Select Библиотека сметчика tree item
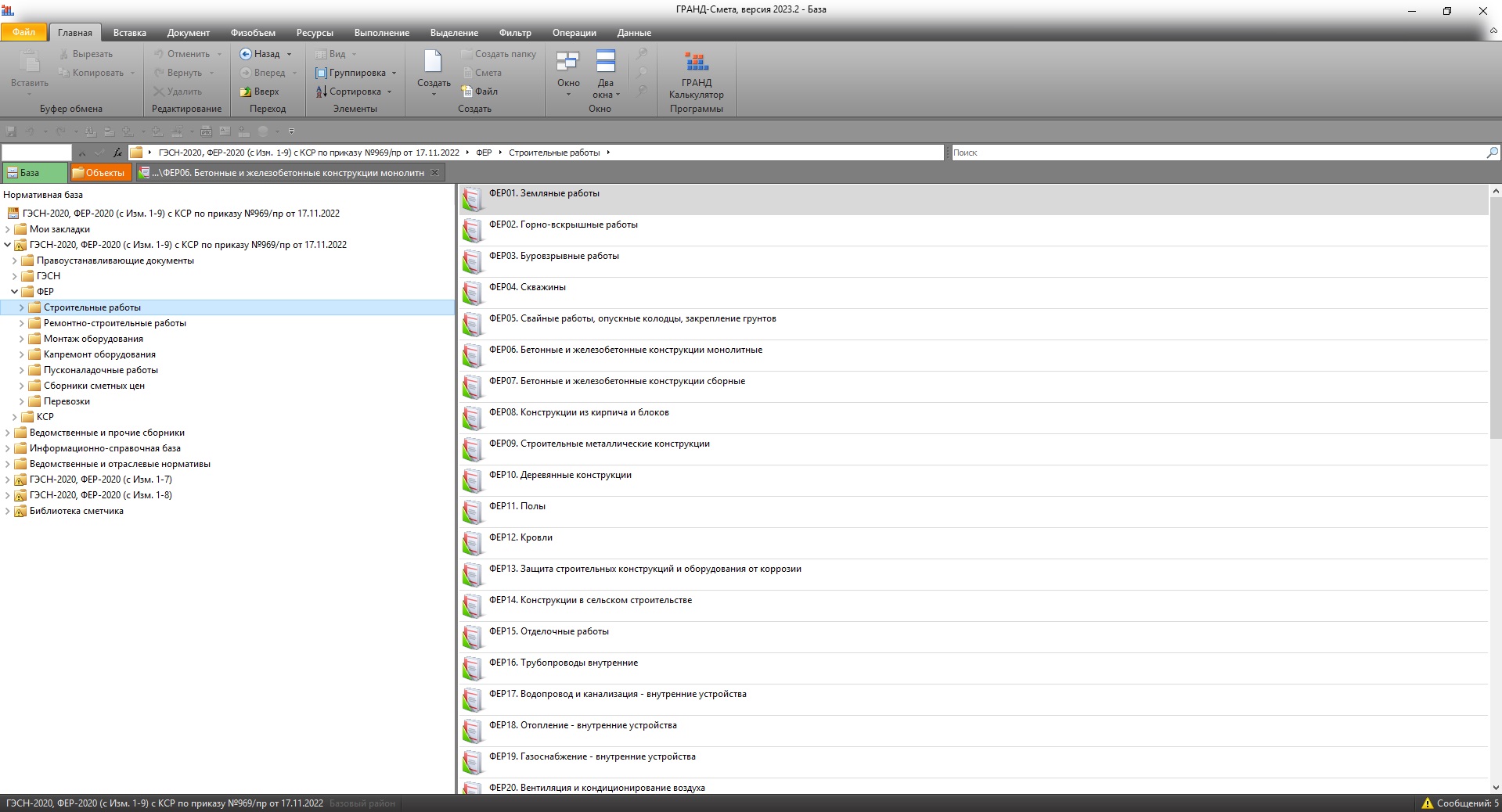The height and width of the screenshot is (812, 1502). coord(76,511)
